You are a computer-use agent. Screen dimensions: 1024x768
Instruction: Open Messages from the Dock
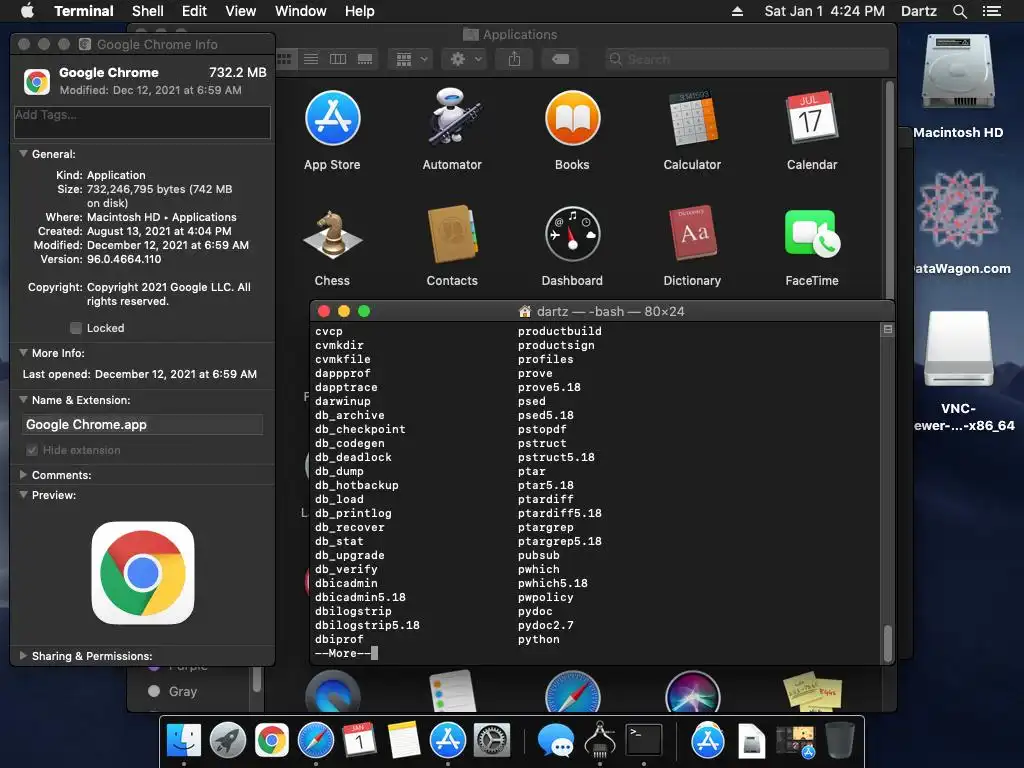[556, 741]
